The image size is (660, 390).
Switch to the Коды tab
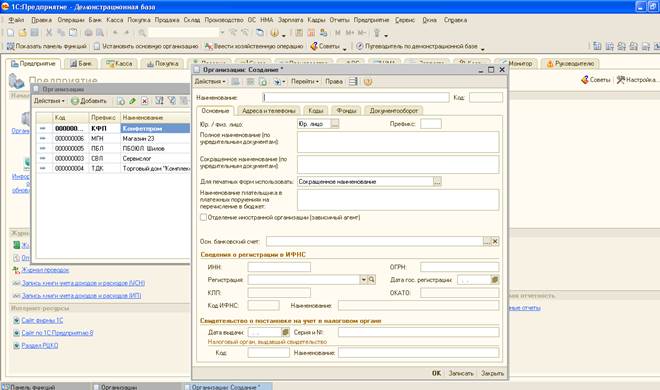coord(315,111)
